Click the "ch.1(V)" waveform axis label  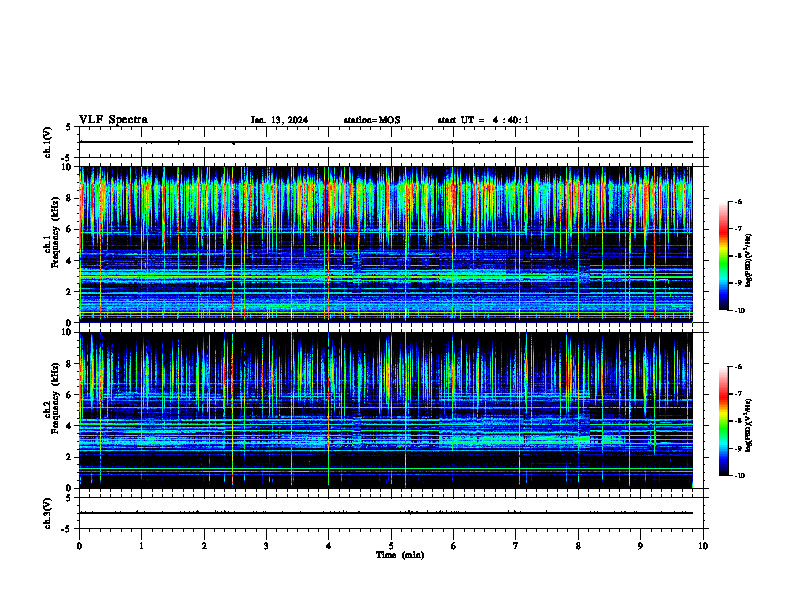[48, 142]
